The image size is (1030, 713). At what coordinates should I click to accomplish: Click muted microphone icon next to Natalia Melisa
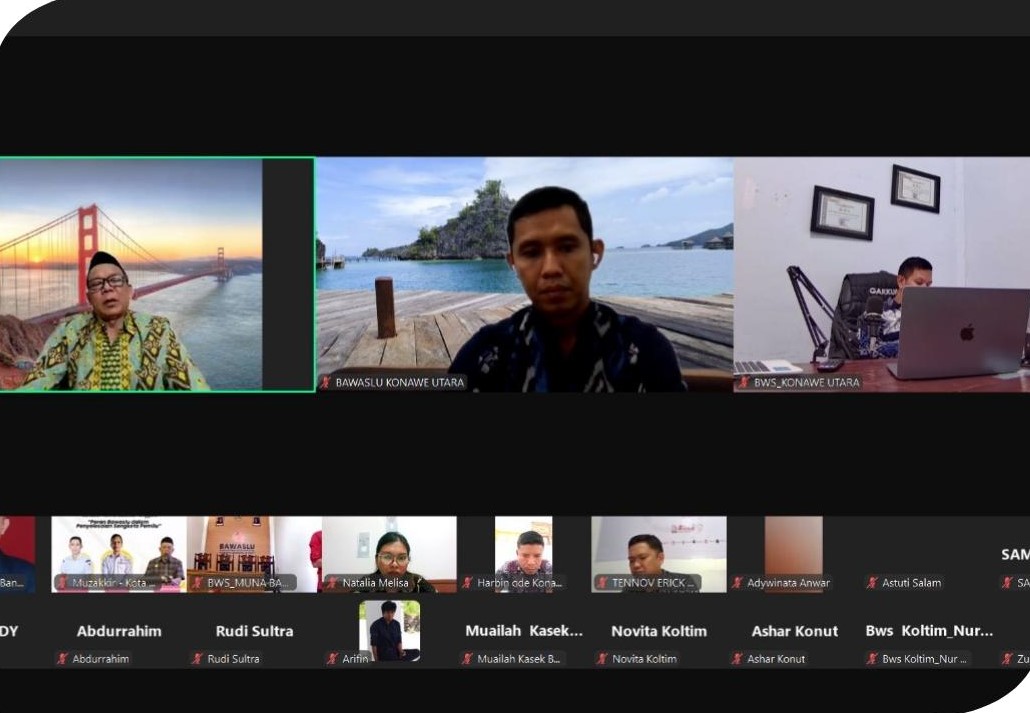pos(333,583)
